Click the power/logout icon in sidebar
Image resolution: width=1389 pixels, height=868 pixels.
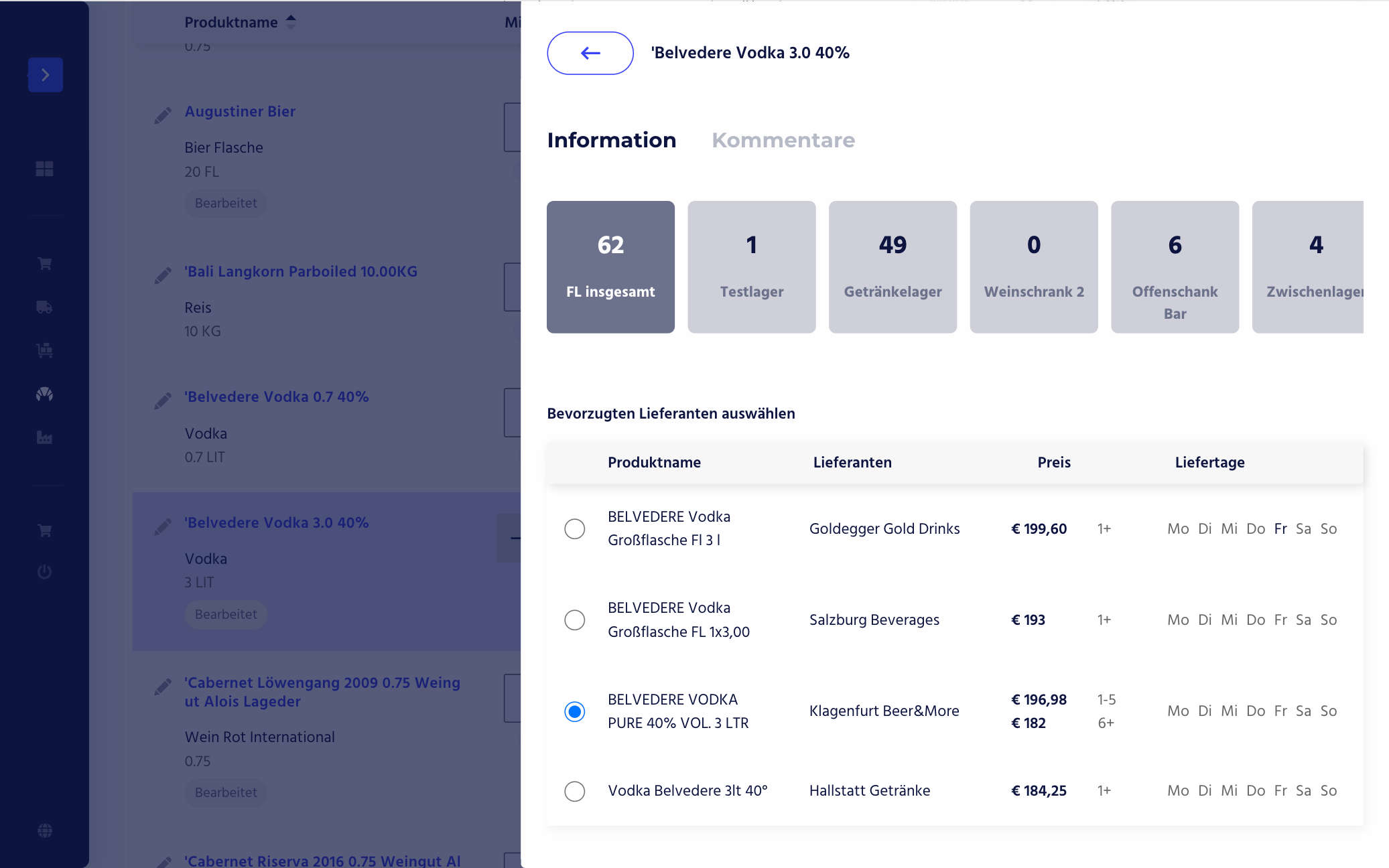click(x=44, y=572)
